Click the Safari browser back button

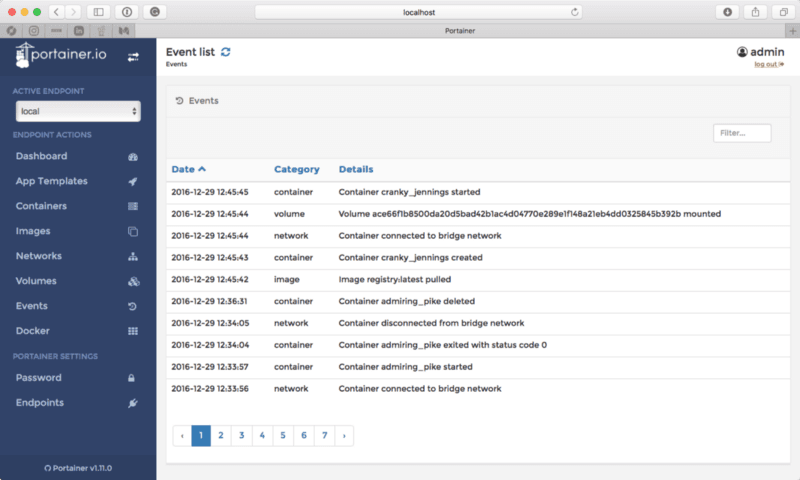(56, 12)
